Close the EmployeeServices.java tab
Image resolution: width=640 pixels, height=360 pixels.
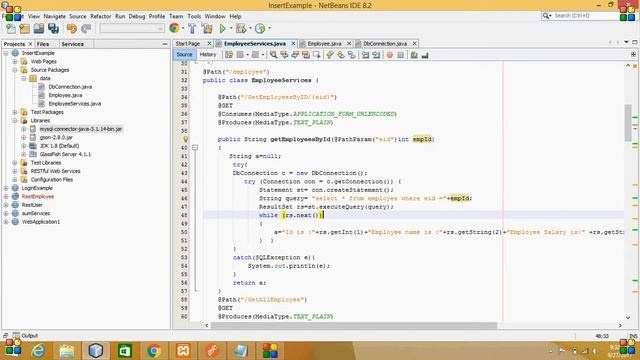click(293, 43)
